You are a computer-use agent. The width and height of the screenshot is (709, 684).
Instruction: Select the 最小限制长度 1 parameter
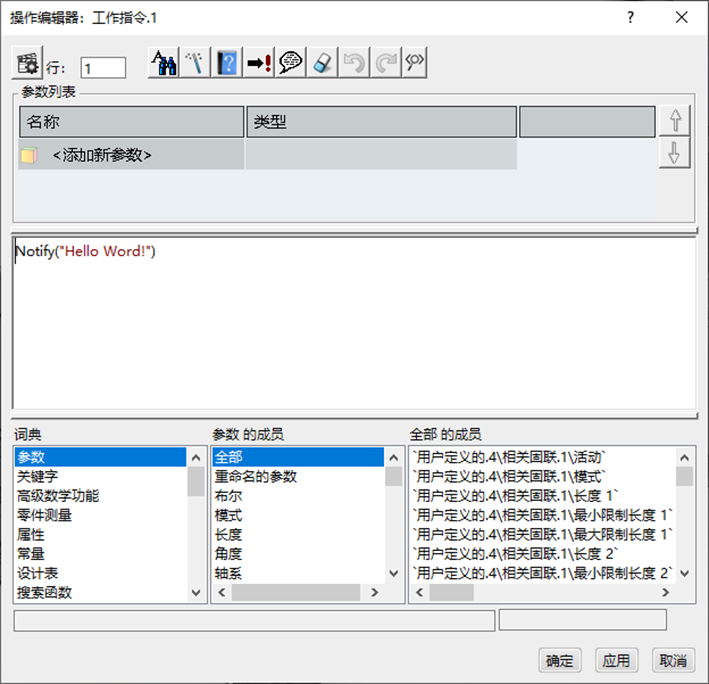point(543,515)
